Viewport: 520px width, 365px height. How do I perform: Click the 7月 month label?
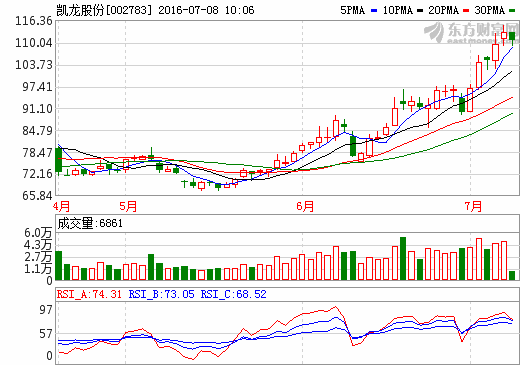473,207
